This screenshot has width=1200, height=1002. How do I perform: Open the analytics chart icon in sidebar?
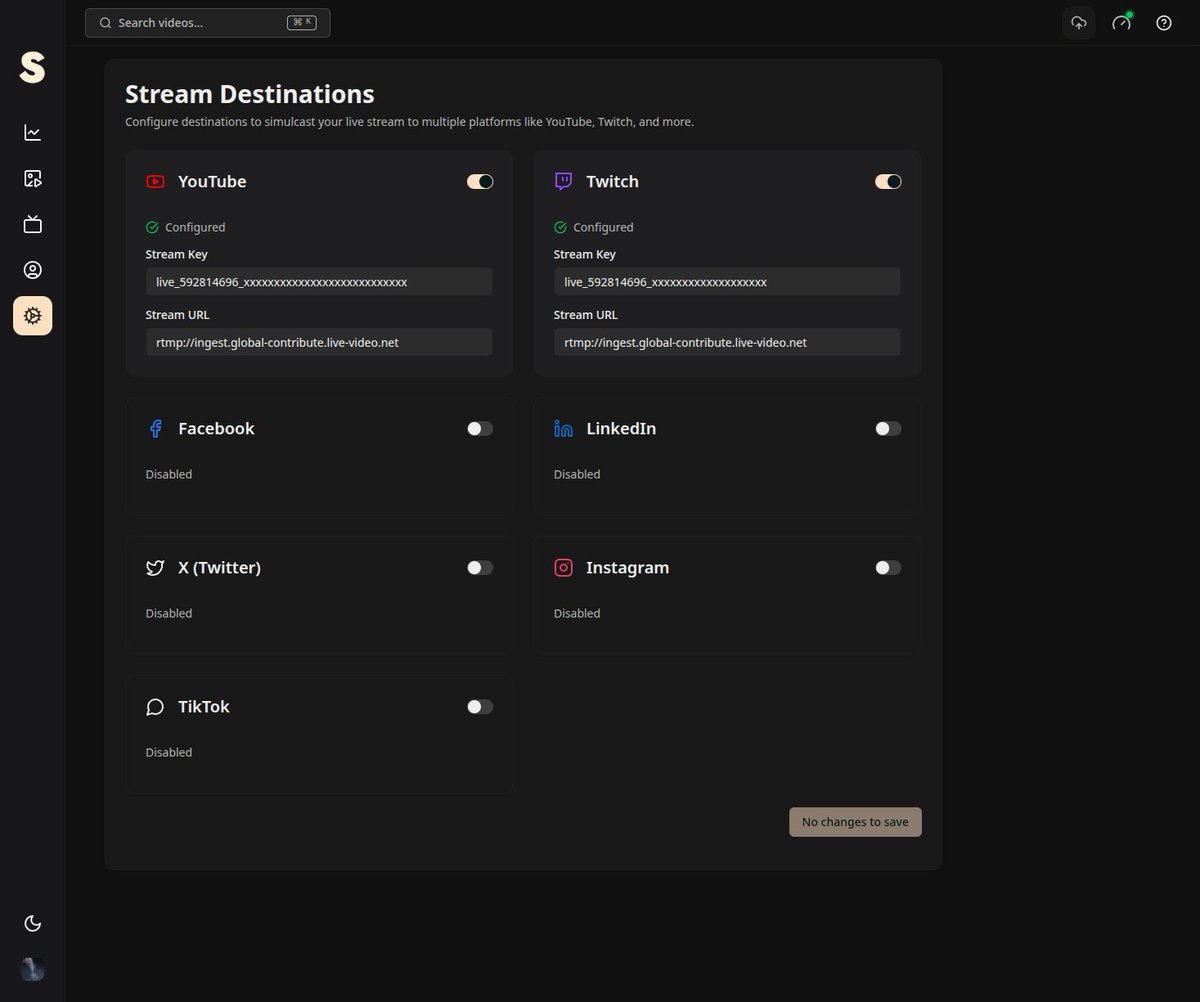click(x=33, y=133)
